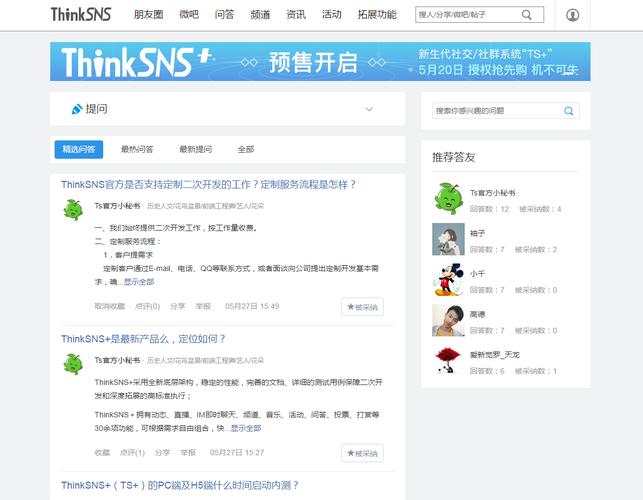
Task: Click 显示全部 in the first answer
Action: pos(139,282)
